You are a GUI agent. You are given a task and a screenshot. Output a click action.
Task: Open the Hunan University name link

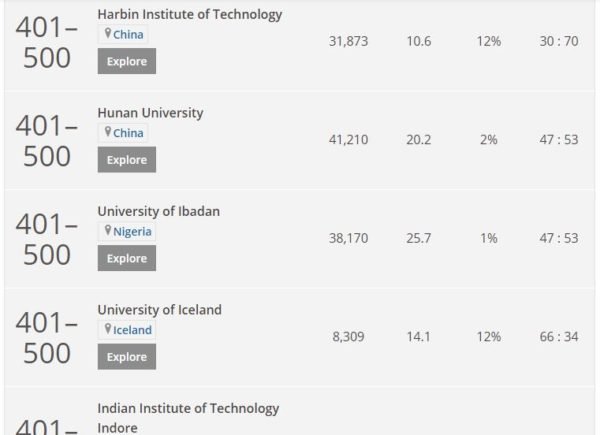pos(150,113)
